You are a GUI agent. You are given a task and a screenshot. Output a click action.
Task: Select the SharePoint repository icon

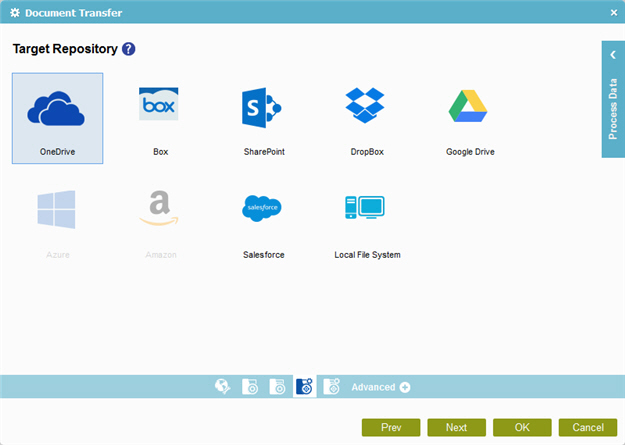click(261, 108)
